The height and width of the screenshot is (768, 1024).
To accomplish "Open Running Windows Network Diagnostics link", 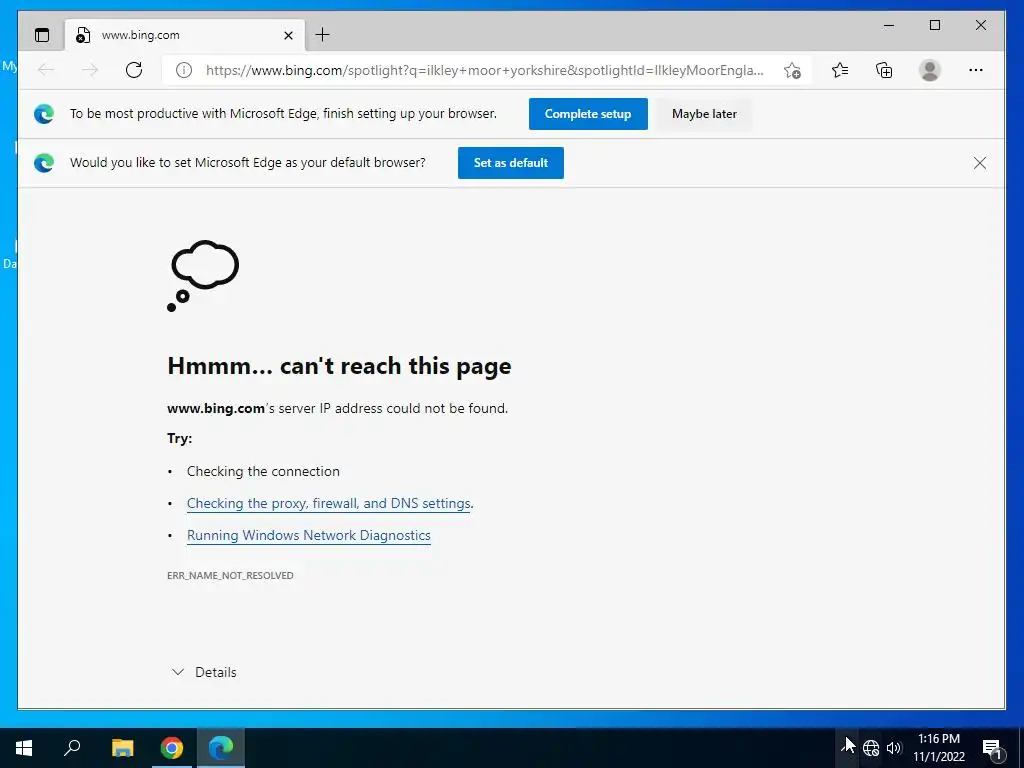I will pos(309,536).
